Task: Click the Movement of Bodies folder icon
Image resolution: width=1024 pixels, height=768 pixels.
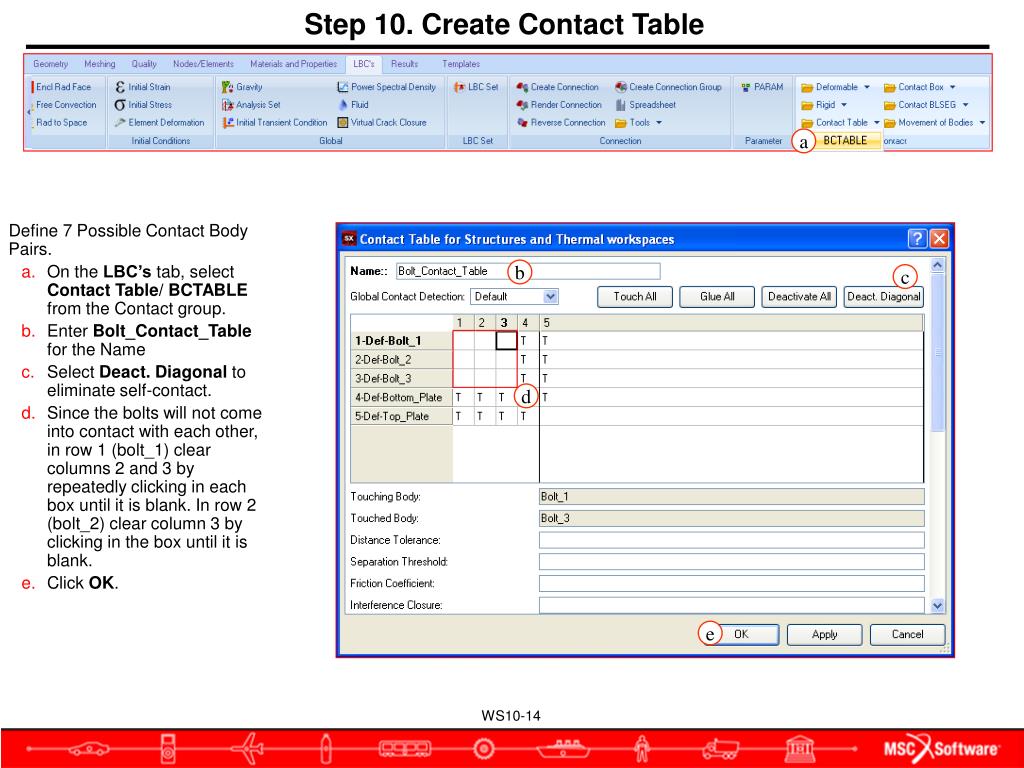Action: 889,123
